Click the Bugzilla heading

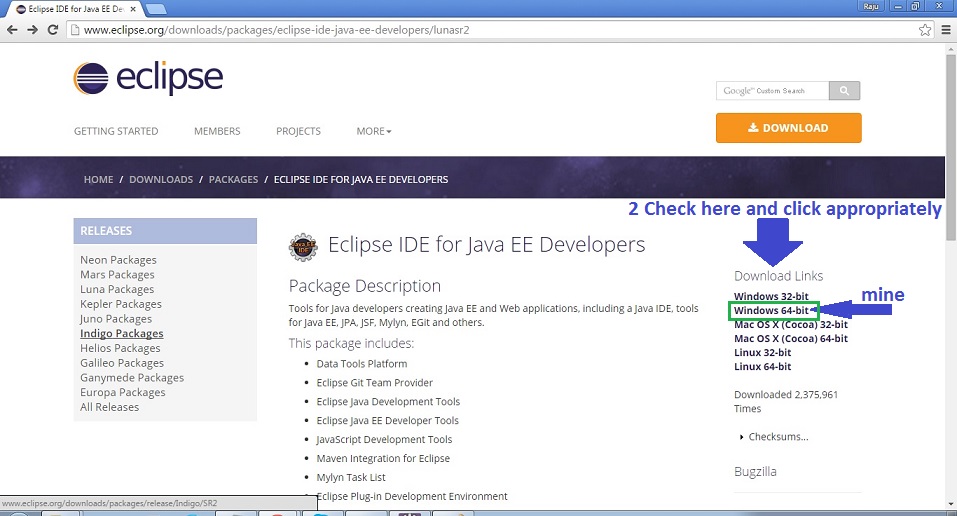coord(755,471)
